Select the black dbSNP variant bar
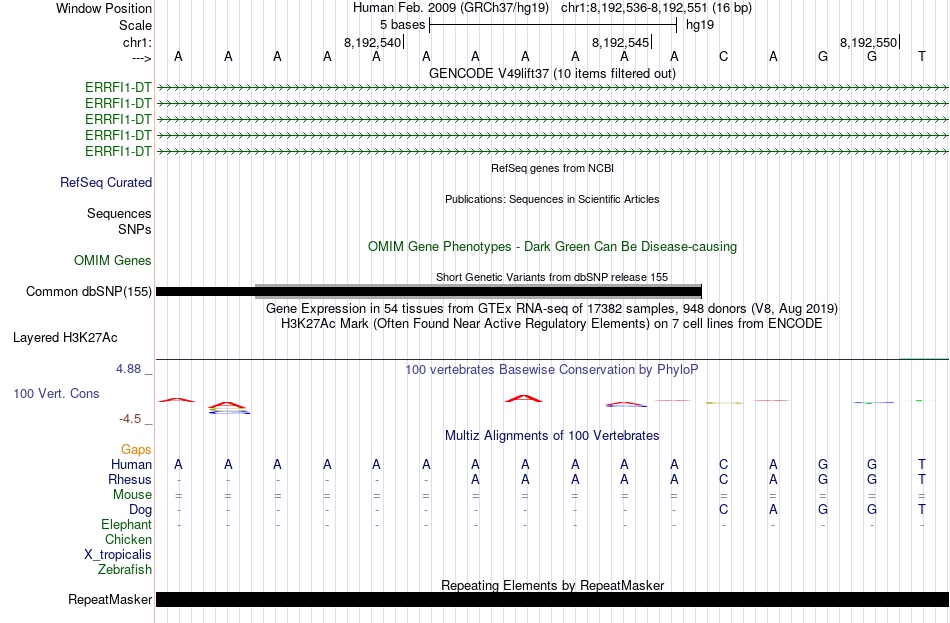 (429, 292)
